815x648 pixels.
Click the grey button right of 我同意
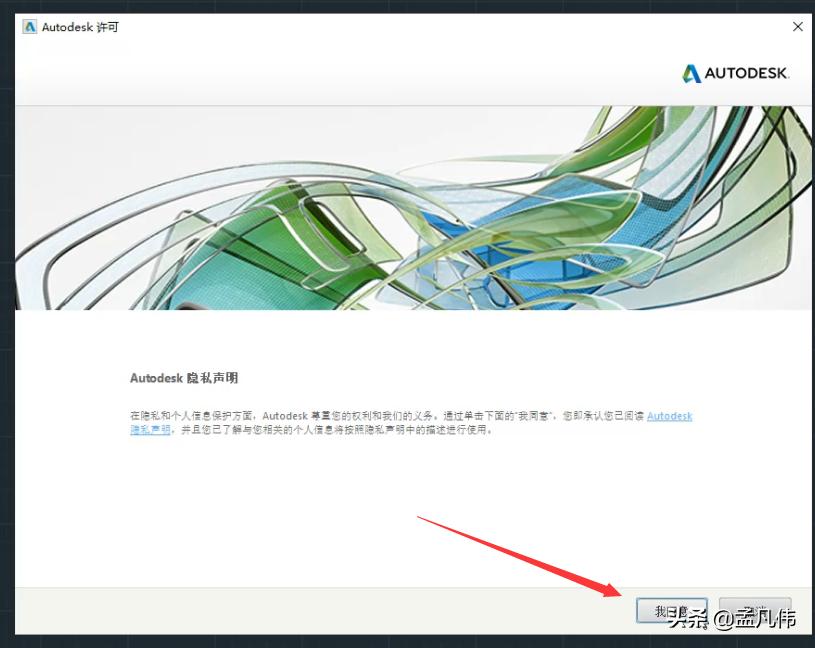[755, 611]
